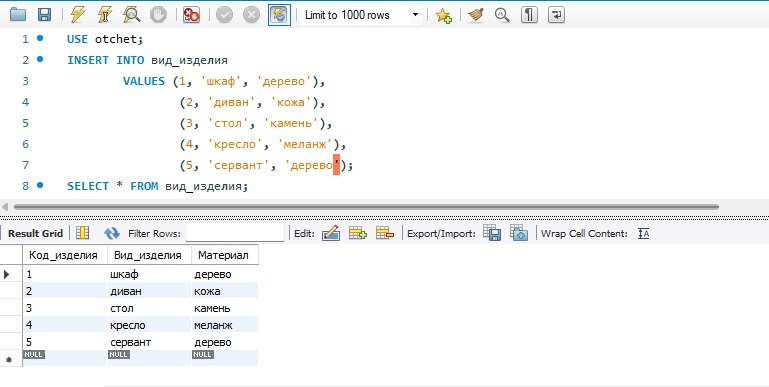
Task: Click NULL cell under Вид_изделия
Action: click(149, 358)
